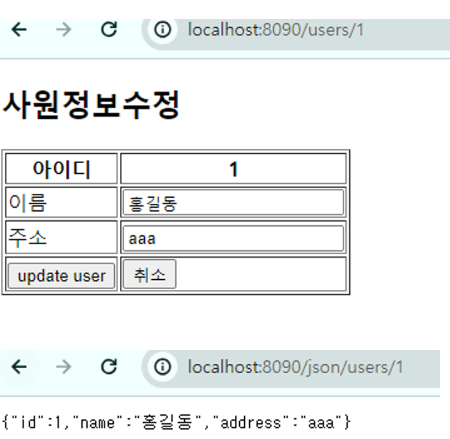Image resolution: width=450 pixels, height=439 pixels.
Task: Click the 취소 cancel button
Action: (x=149, y=274)
